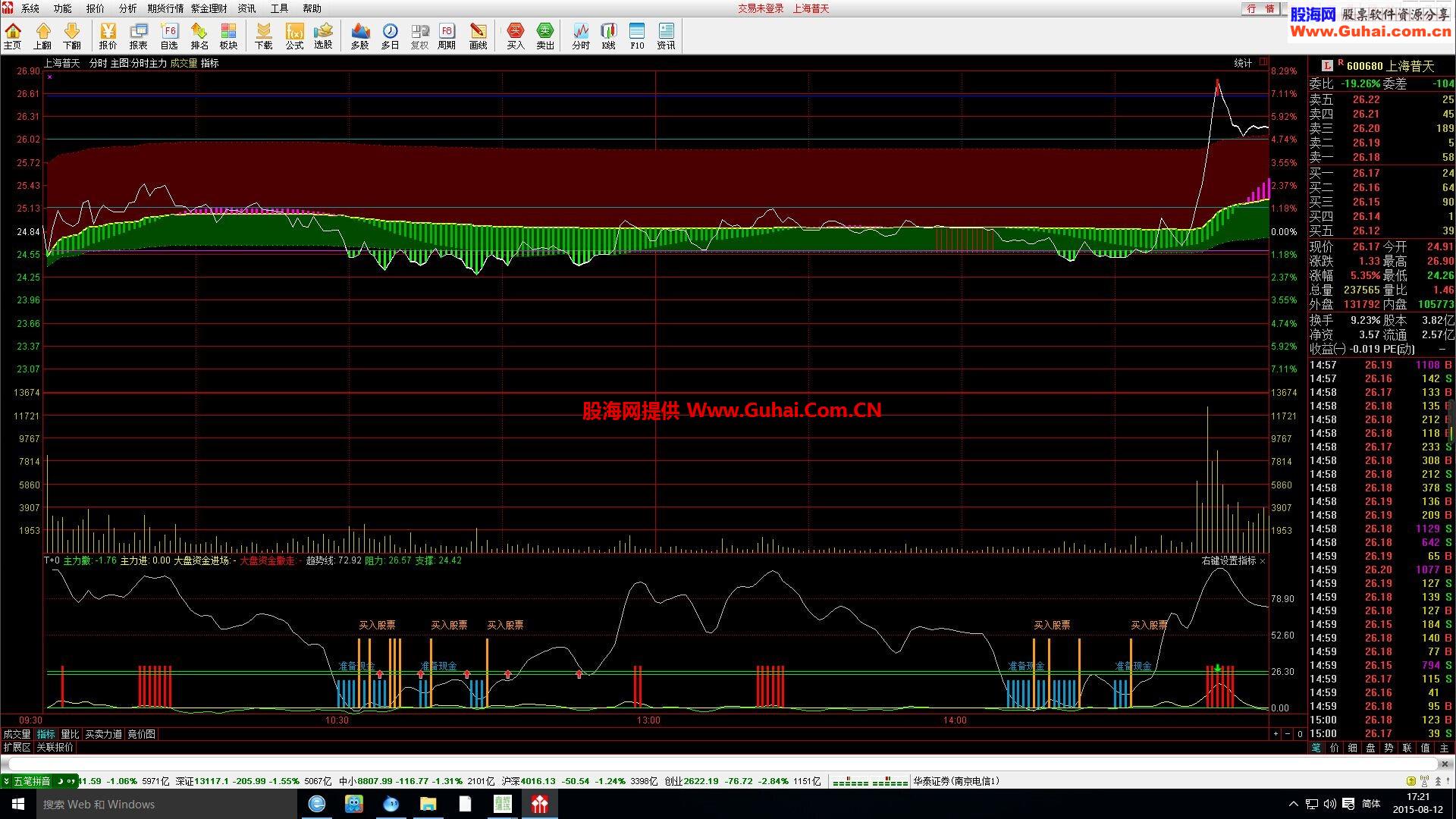Switch to the 指标 bottom tab

pos(46,734)
